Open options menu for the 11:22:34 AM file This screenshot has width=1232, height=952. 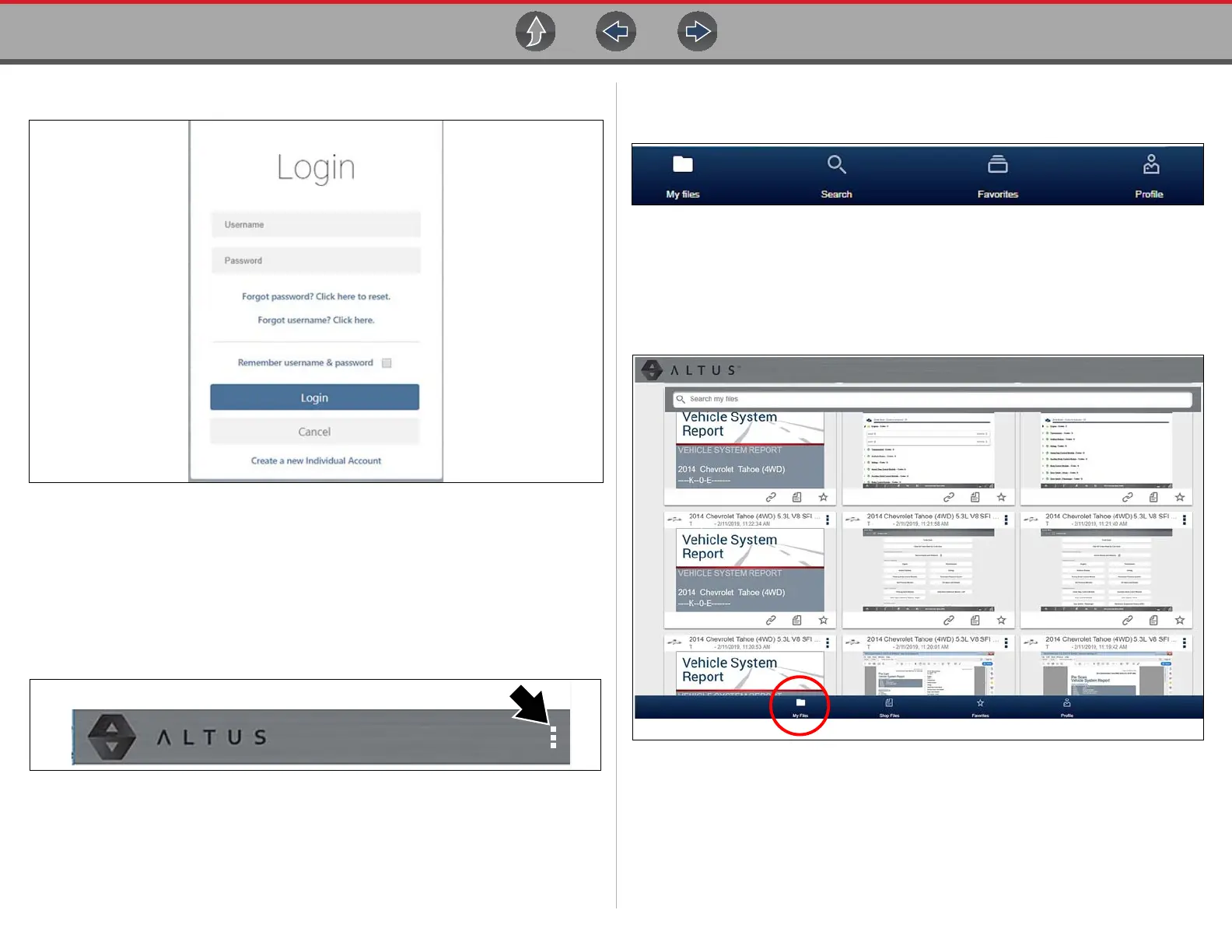click(x=828, y=520)
